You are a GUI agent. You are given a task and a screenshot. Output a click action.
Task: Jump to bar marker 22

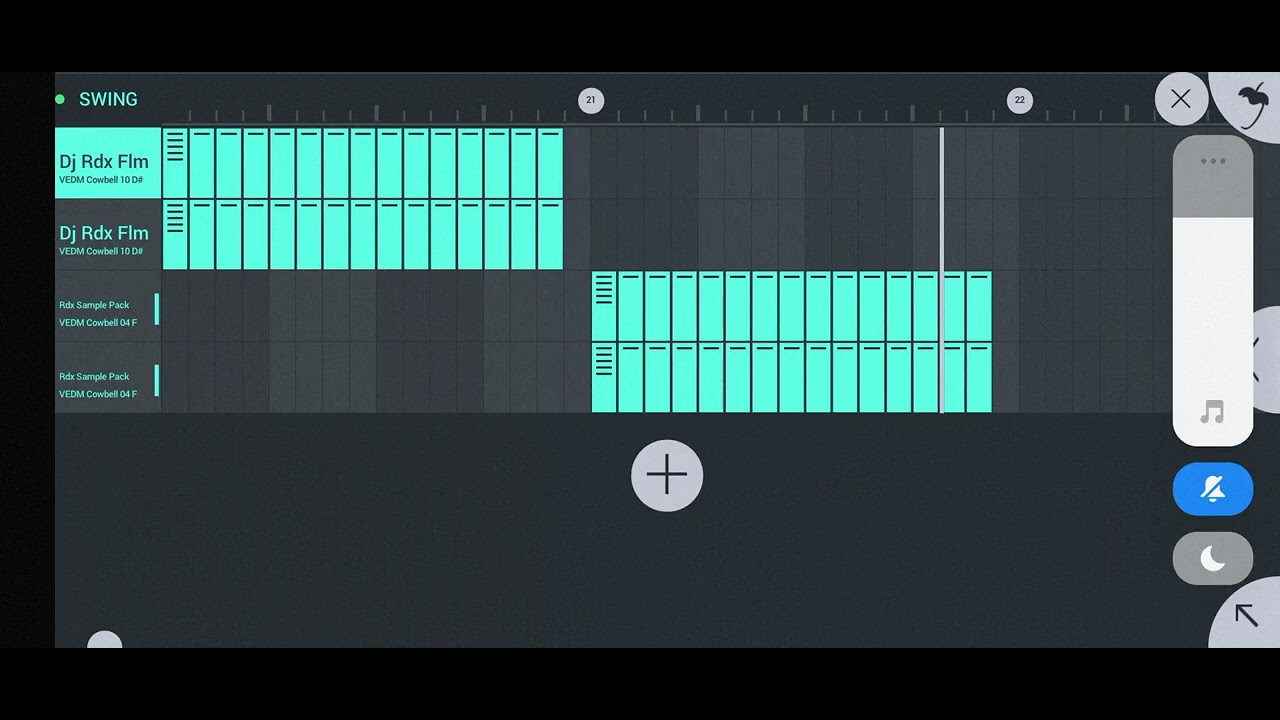(1019, 100)
